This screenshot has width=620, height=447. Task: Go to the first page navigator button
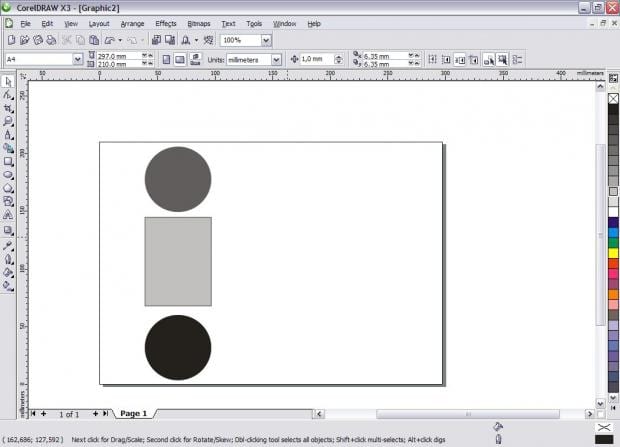pyautogui.click(x=33, y=413)
